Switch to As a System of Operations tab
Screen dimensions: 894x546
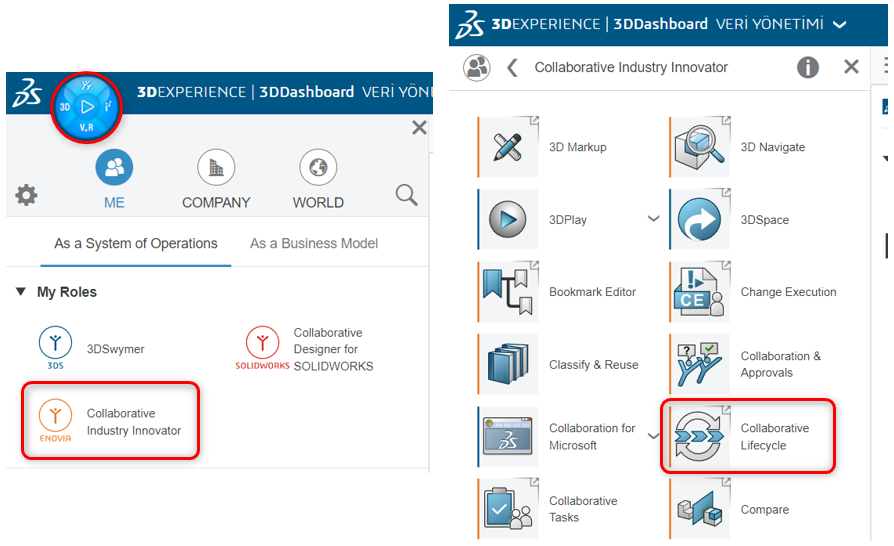(136, 243)
